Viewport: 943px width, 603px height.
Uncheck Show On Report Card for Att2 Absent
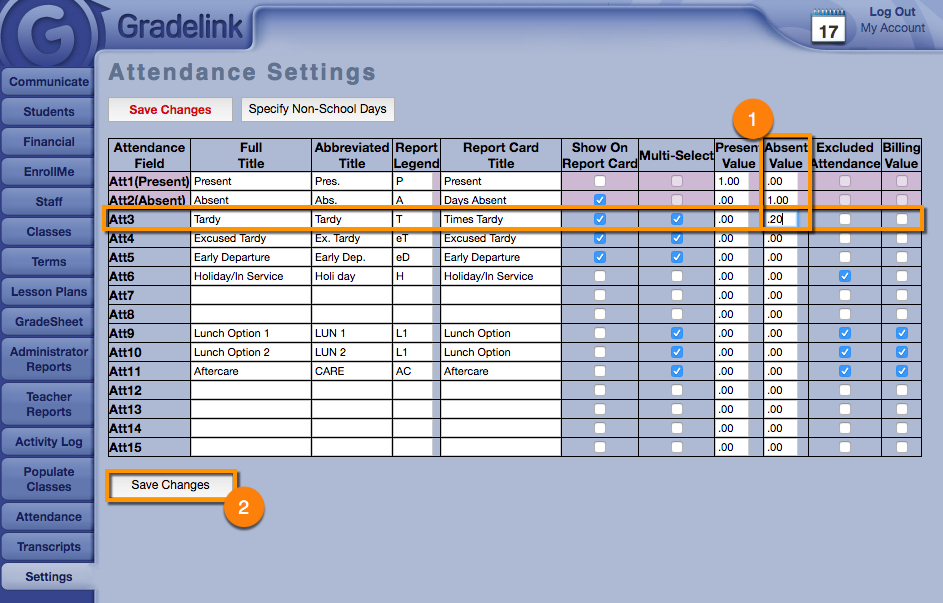click(599, 200)
